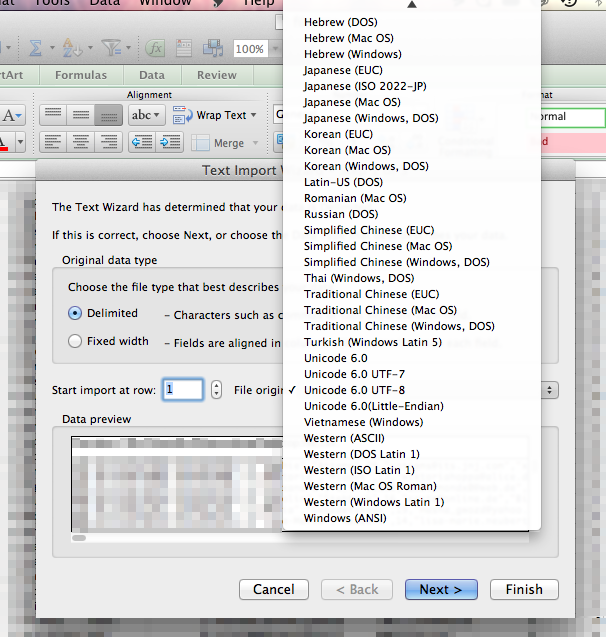Open the Help menu in menu bar
606x637 pixels.
click(x=259, y=3)
